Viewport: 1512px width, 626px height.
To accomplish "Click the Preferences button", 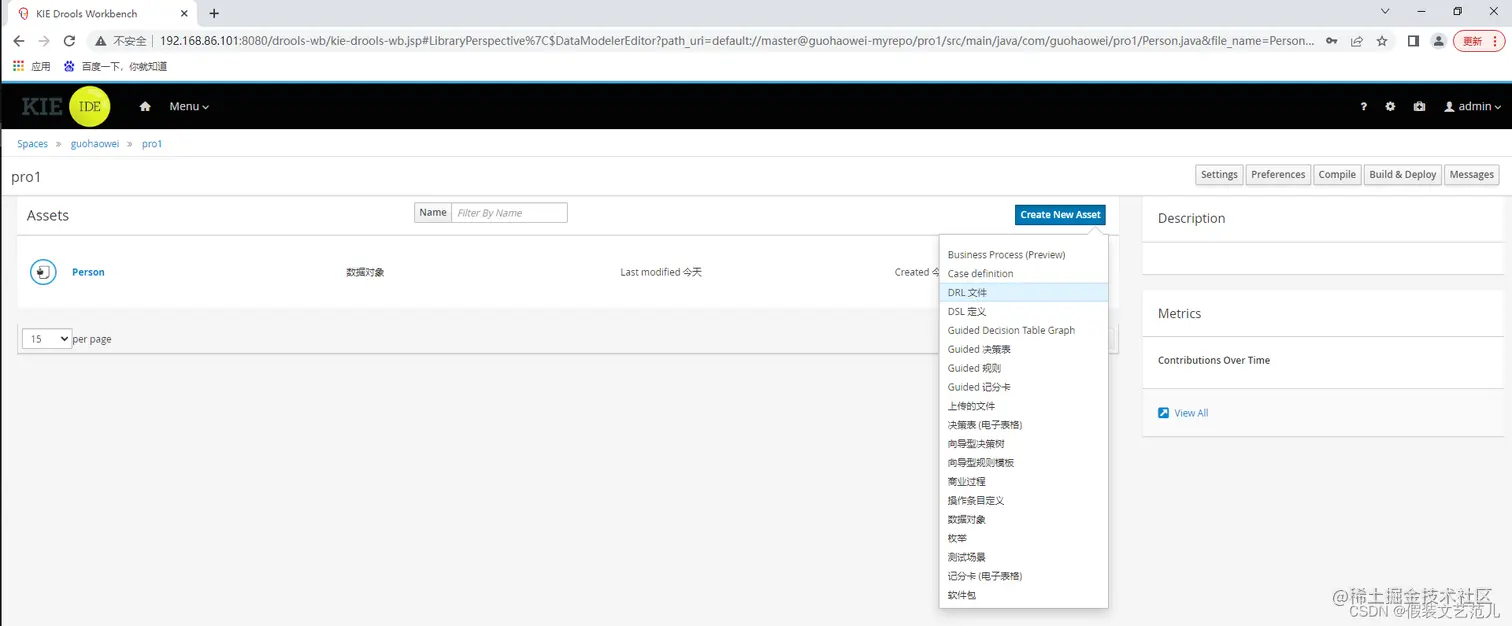I will [x=1278, y=175].
